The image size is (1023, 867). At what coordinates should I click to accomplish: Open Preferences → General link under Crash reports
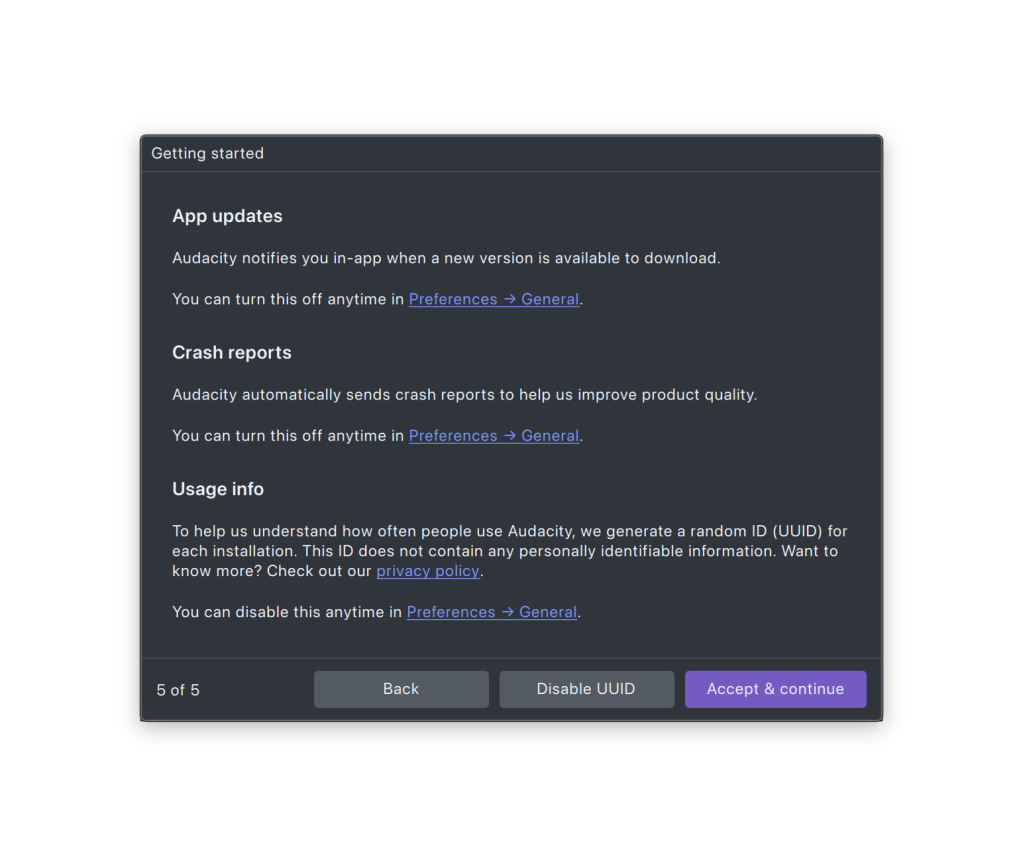coord(494,435)
